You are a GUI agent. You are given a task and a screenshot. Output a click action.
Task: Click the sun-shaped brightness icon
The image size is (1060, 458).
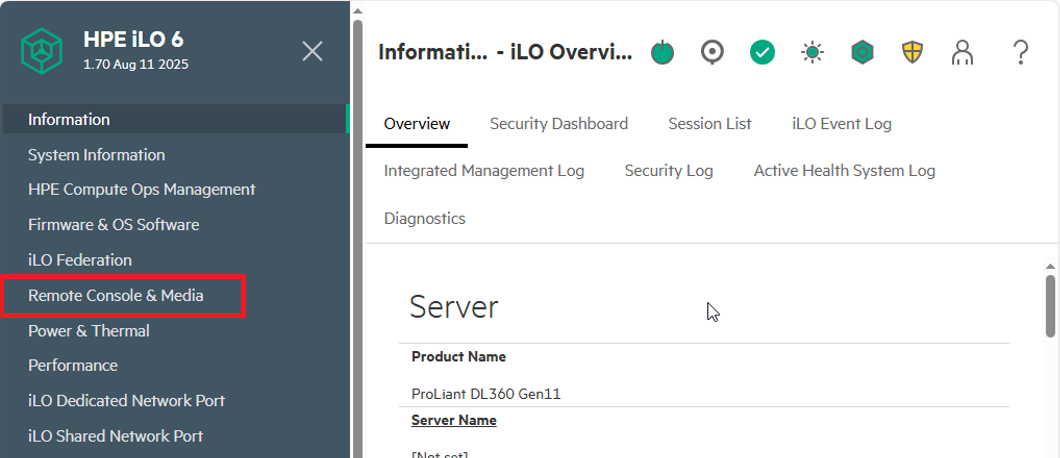point(812,52)
